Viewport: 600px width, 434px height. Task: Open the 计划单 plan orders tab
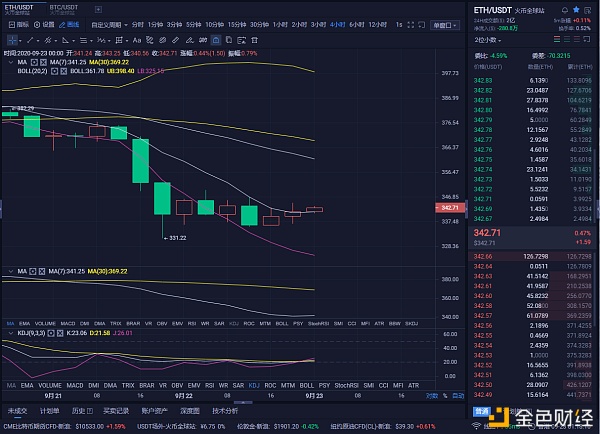coord(49,411)
